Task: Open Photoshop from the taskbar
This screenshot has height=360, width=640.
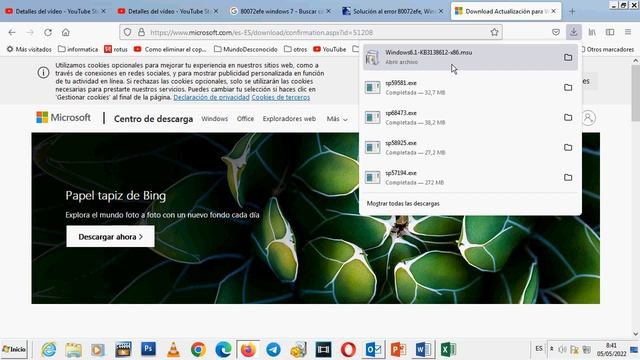Action: [x=148, y=349]
